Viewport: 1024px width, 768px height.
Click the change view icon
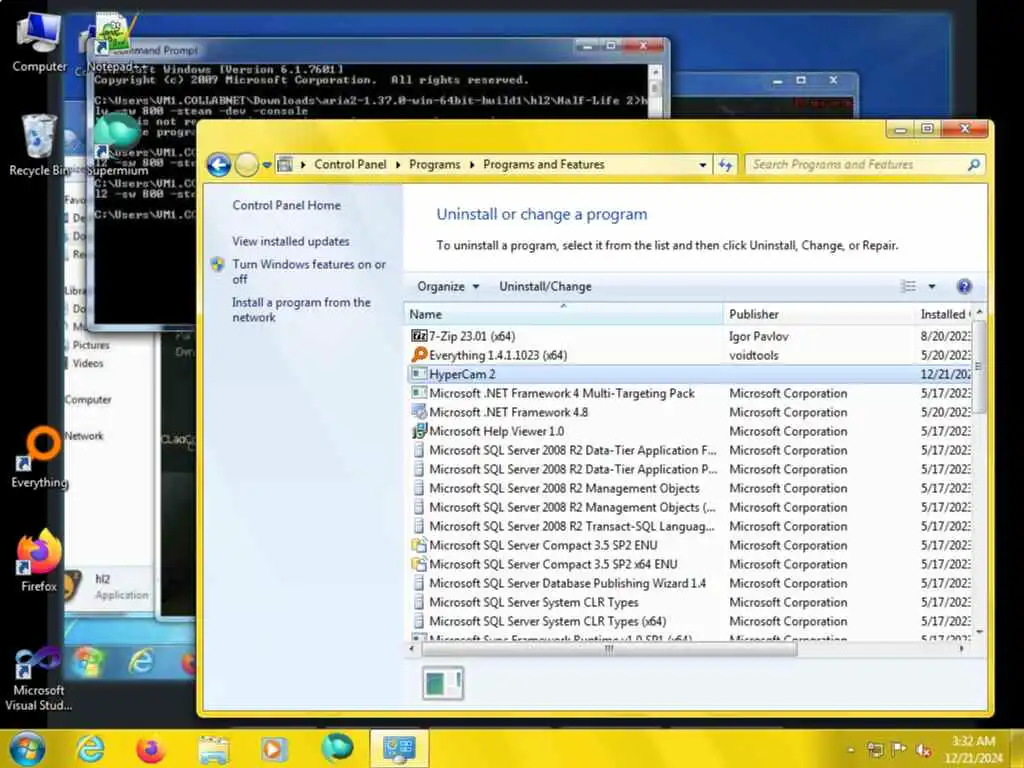[908, 286]
